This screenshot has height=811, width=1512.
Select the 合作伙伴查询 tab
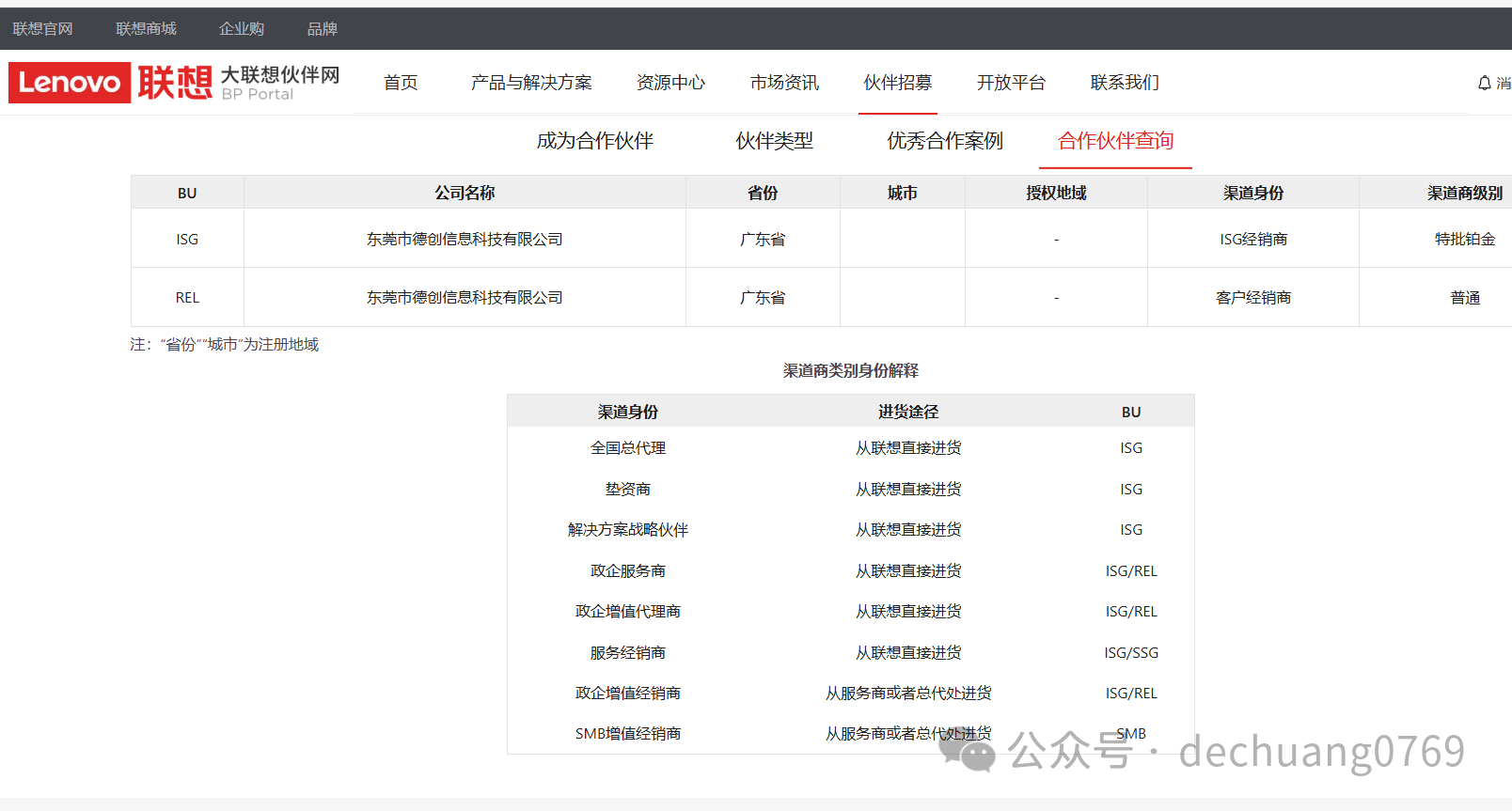point(1116,141)
